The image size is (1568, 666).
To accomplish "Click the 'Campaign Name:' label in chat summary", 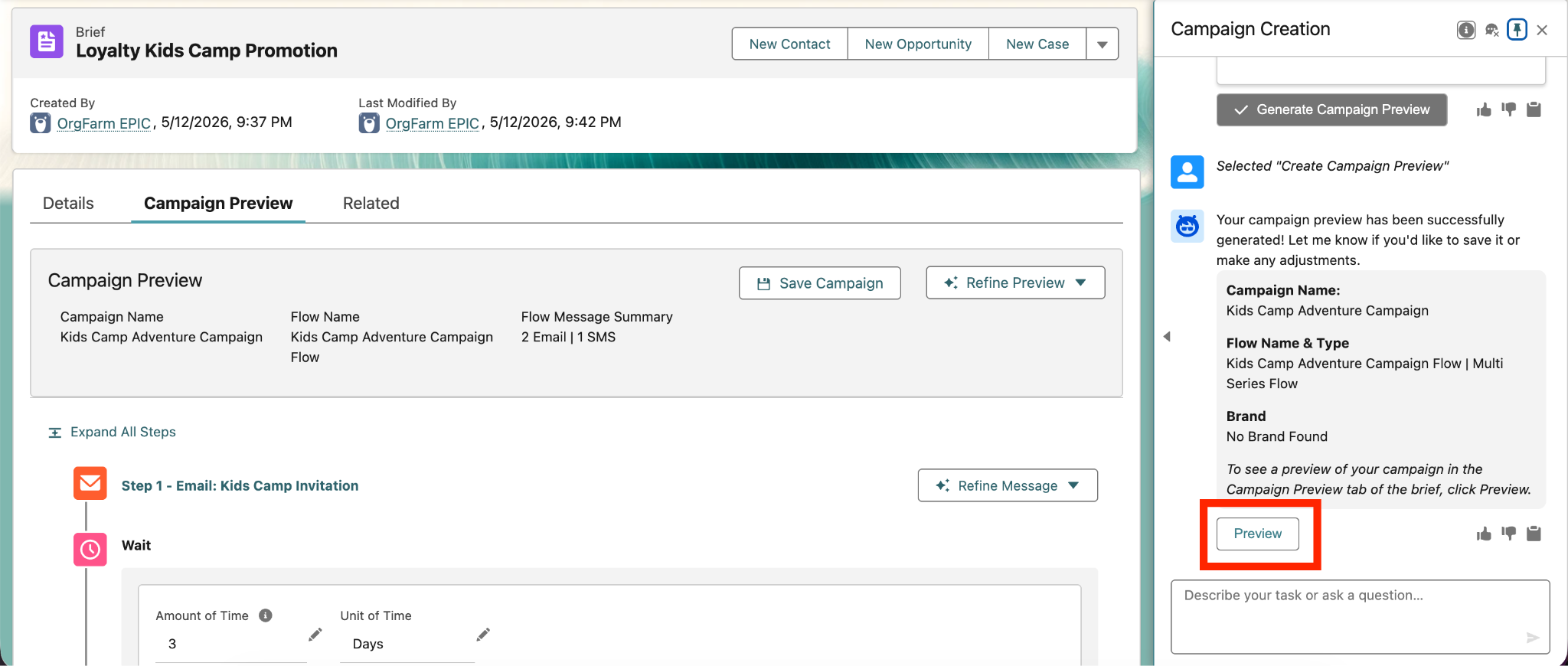I will [1283, 291].
